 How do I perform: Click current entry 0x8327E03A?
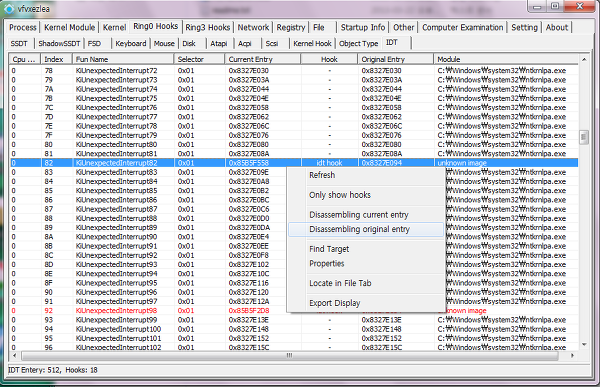(x=249, y=80)
